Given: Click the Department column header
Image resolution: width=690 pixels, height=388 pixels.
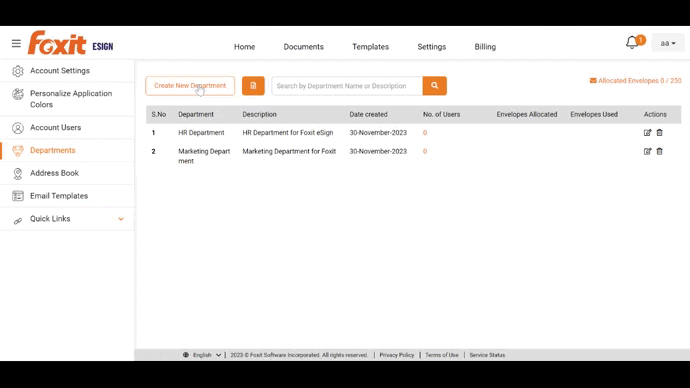Looking at the screenshot, I should point(196,114).
